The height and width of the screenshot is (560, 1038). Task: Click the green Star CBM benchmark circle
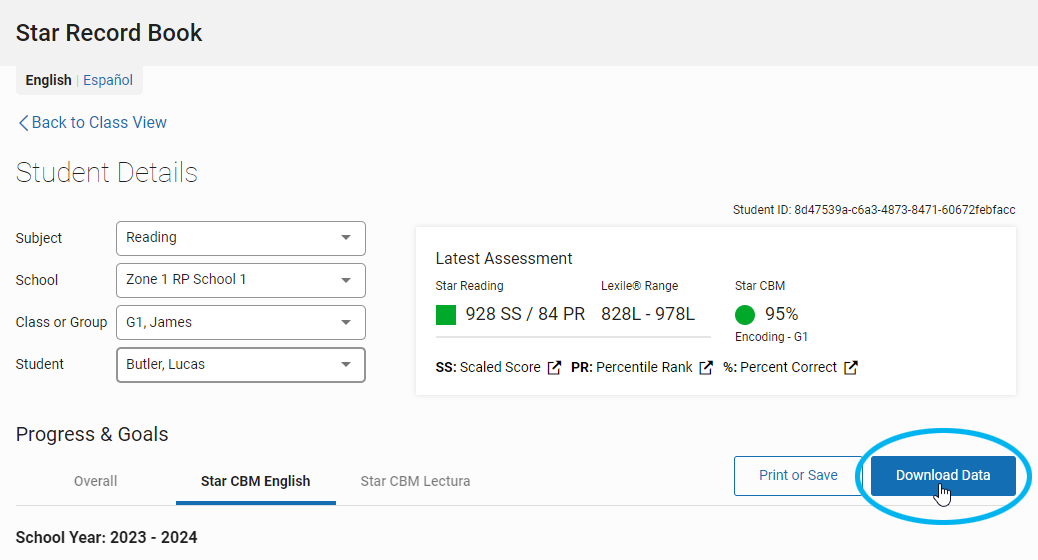click(x=745, y=314)
